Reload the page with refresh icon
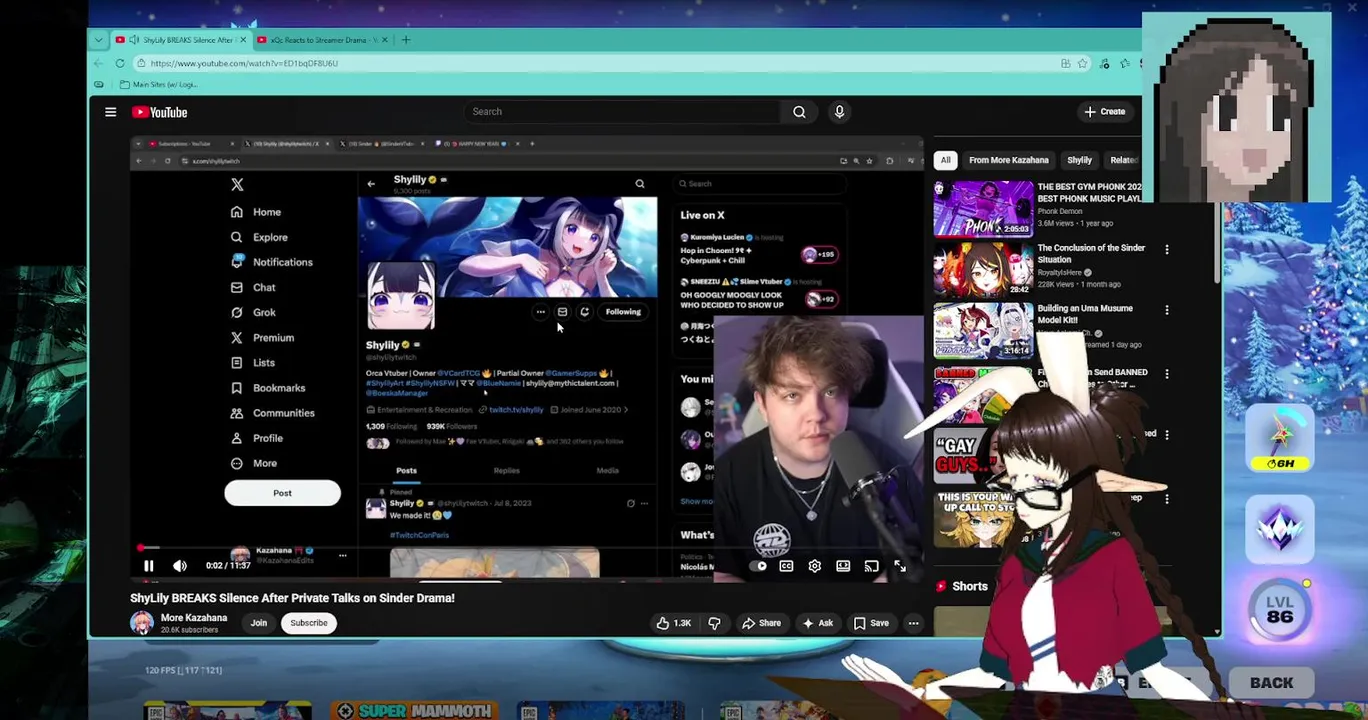The image size is (1368, 720). click(x=120, y=63)
